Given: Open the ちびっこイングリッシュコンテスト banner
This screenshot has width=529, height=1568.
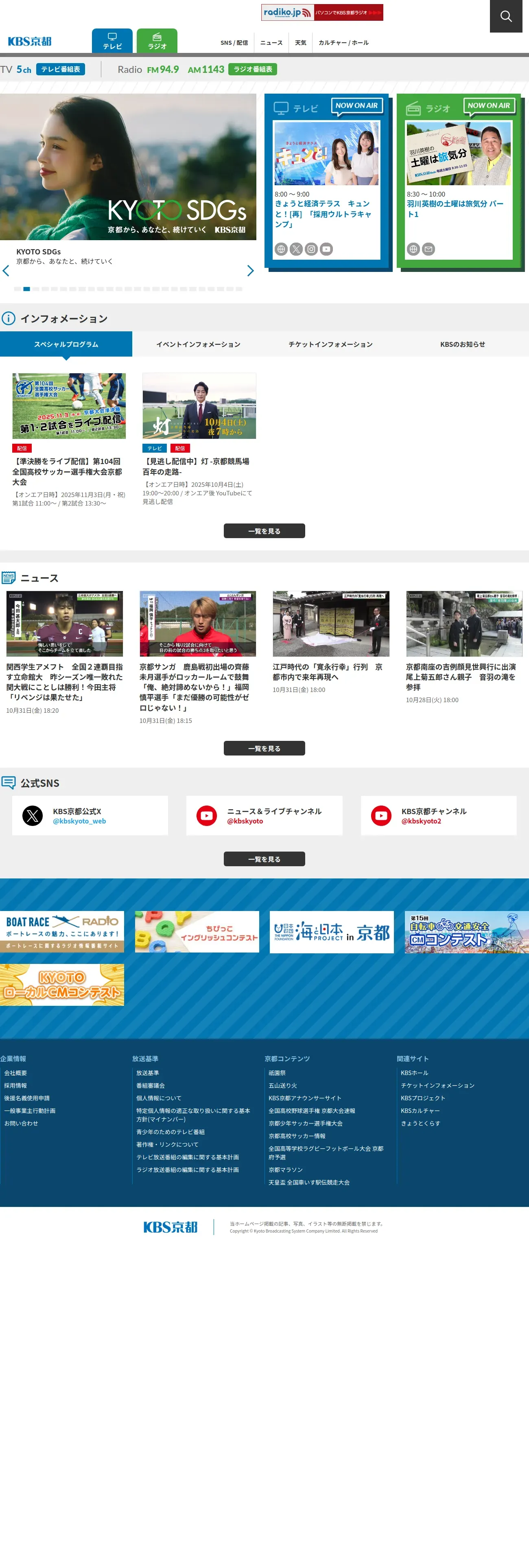Looking at the screenshot, I should tap(197, 931).
